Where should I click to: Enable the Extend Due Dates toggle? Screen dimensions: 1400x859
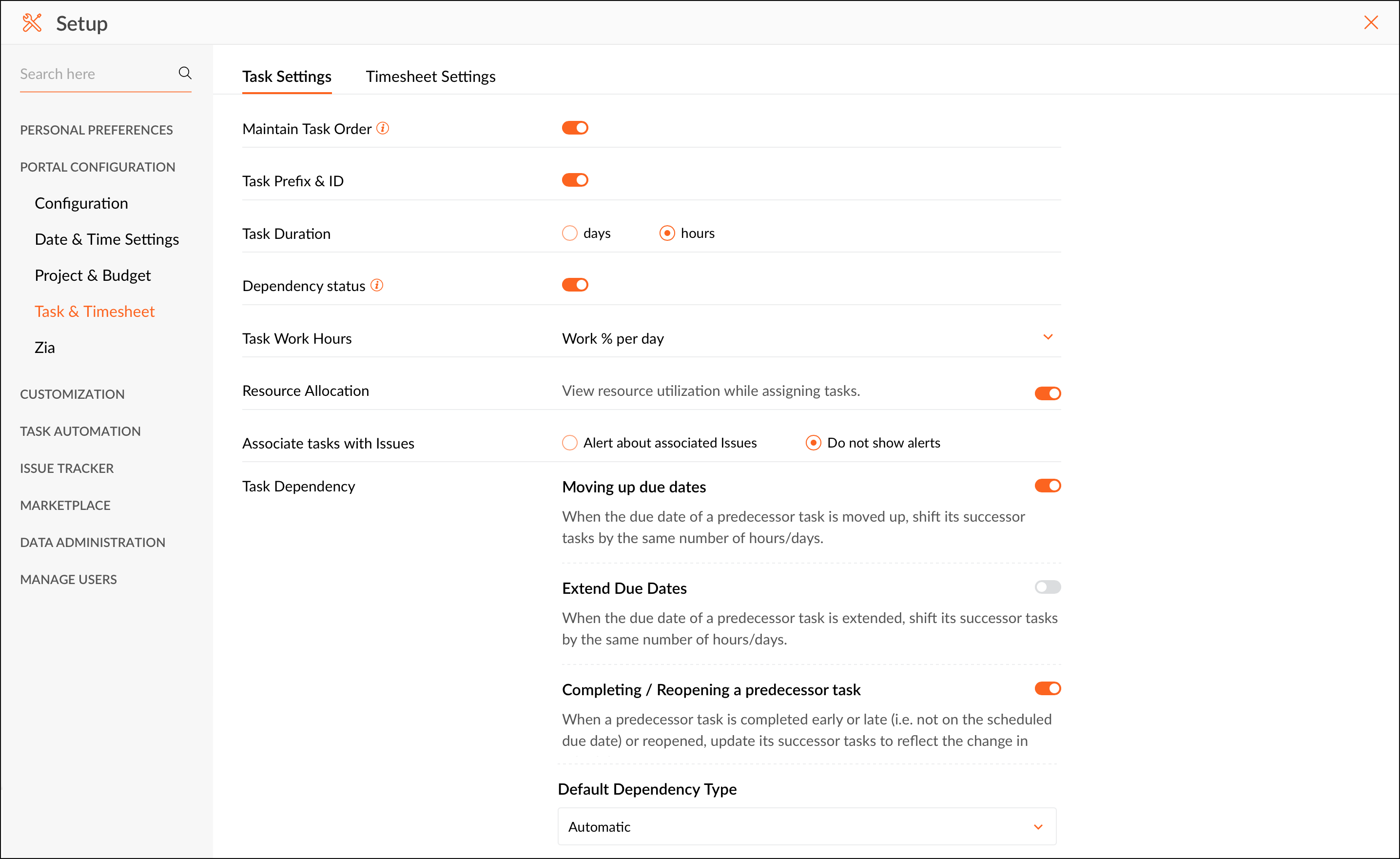1047,587
